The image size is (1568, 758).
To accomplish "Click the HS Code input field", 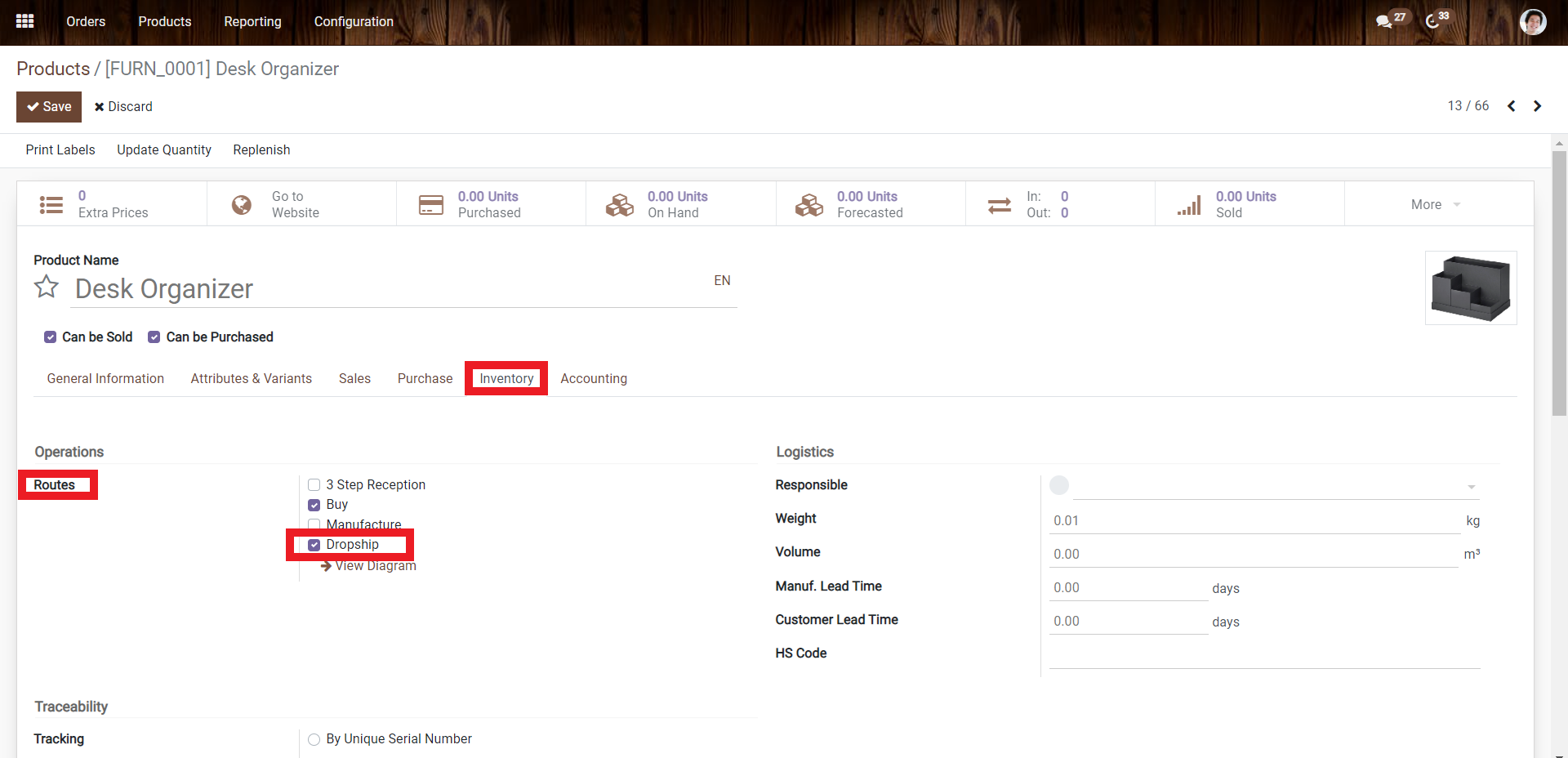I will tap(1265, 655).
